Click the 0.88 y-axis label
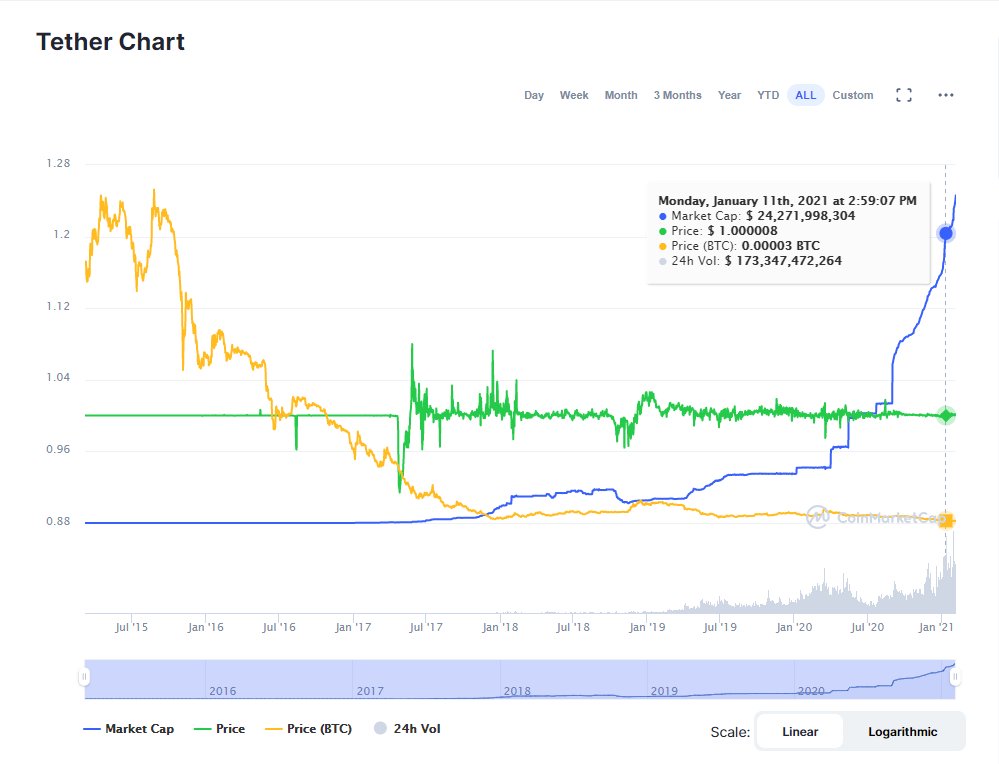Viewport: 999px width, 764px height. click(58, 521)
